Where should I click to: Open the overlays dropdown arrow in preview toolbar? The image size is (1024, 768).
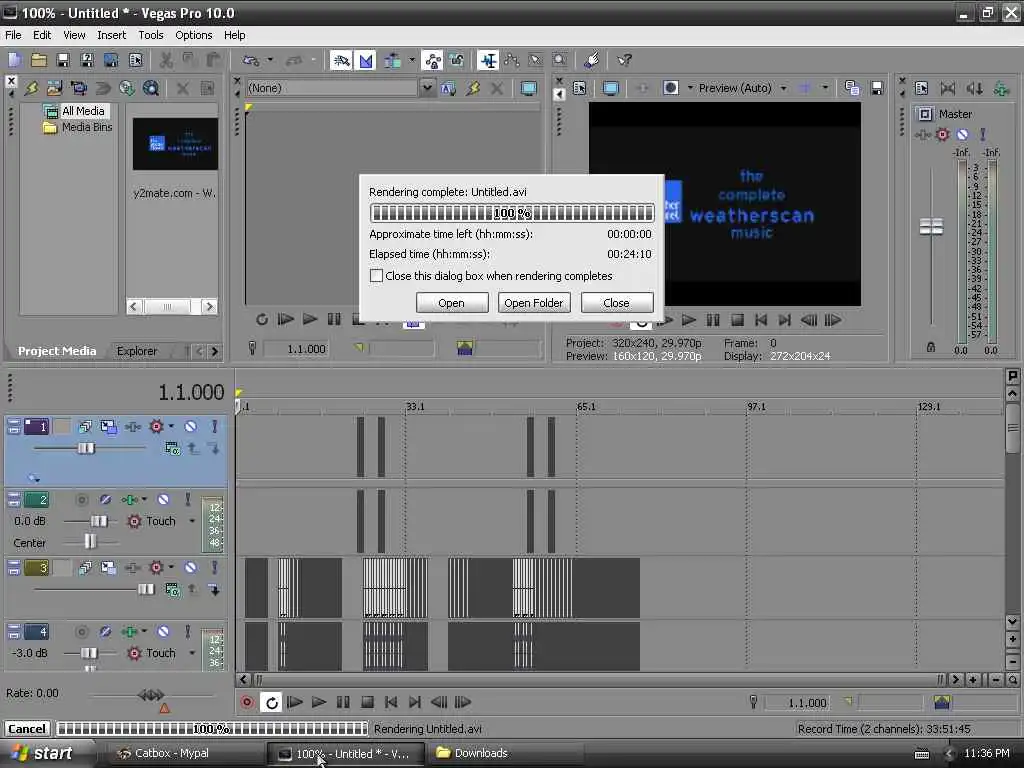(x=825, y=88)
